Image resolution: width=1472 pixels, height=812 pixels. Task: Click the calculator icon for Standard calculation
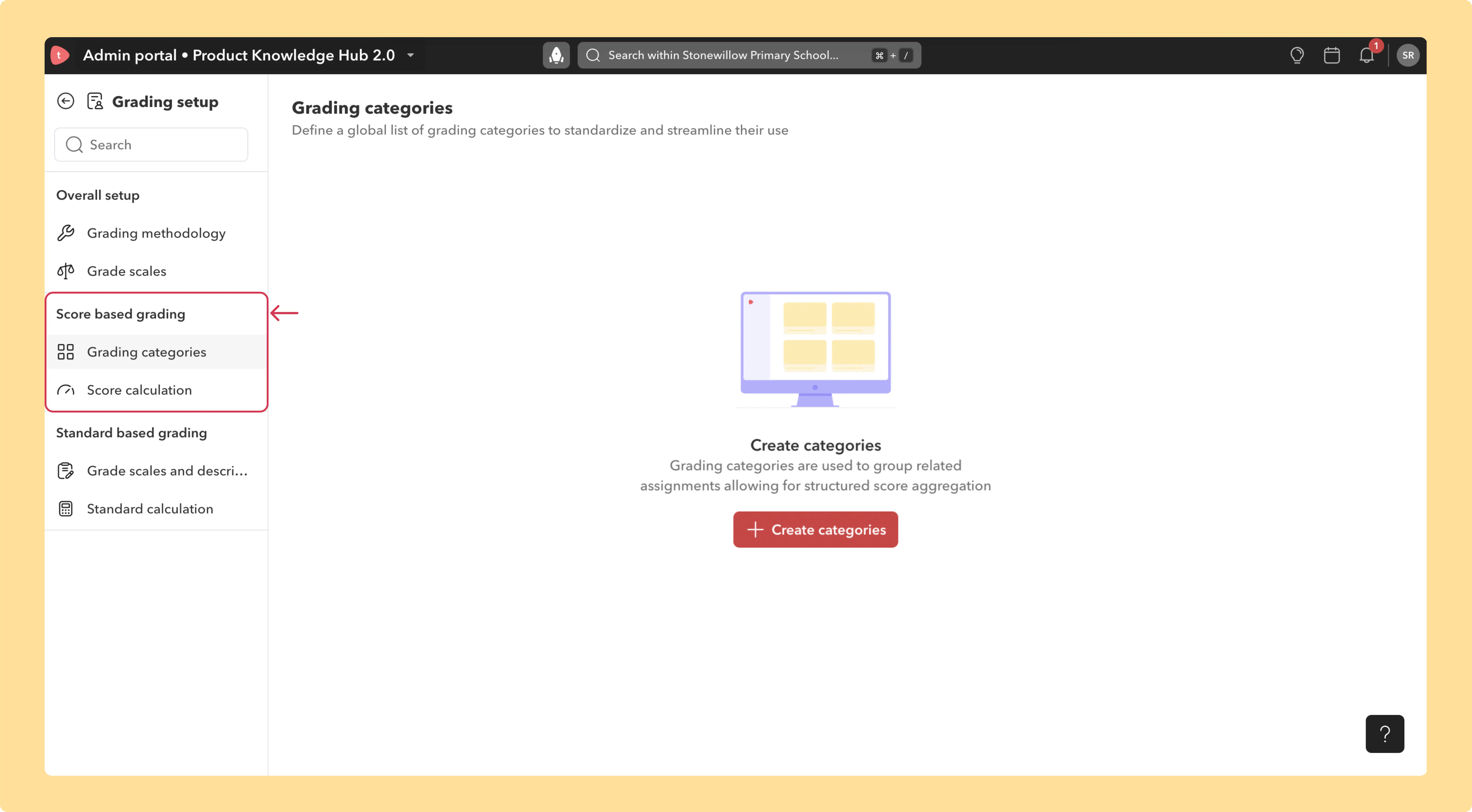pos(66,509)
